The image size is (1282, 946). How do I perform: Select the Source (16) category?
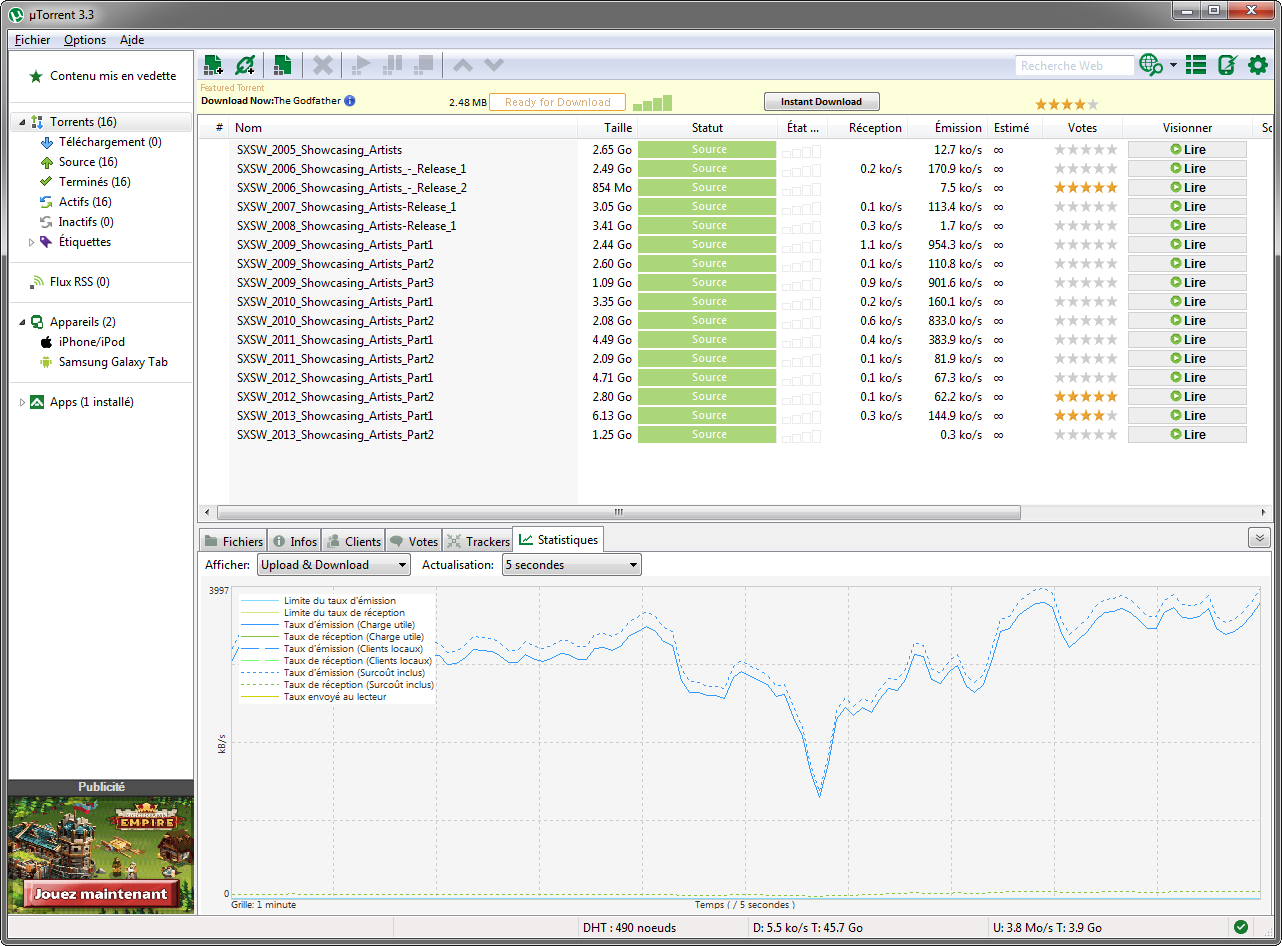click(x=79, y=162)
